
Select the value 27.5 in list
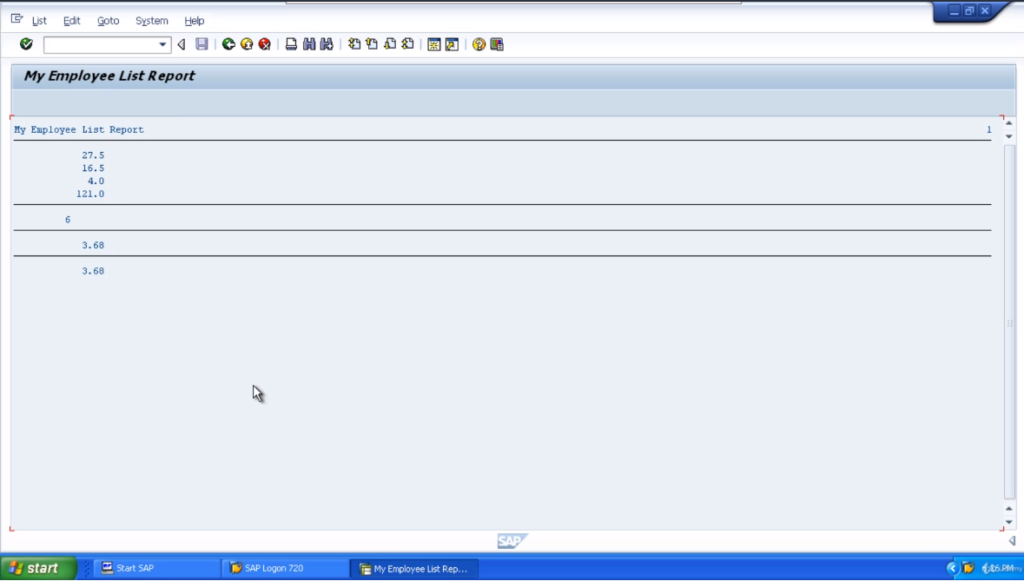pos(93,155)
